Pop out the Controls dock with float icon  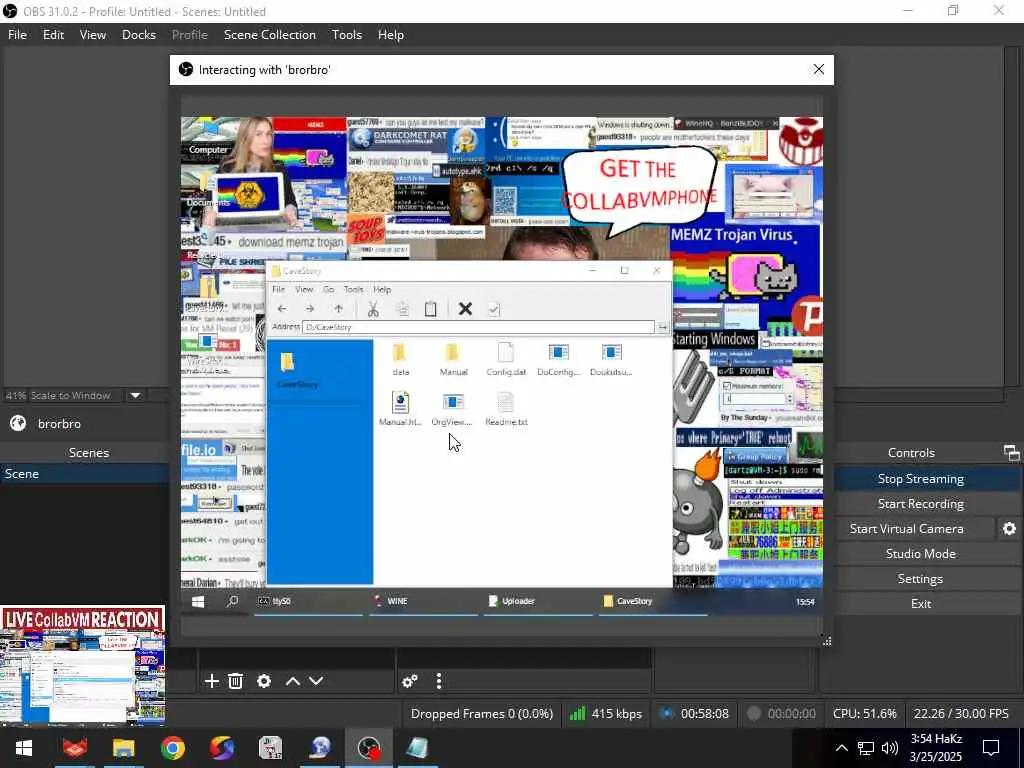[1011, 452]
